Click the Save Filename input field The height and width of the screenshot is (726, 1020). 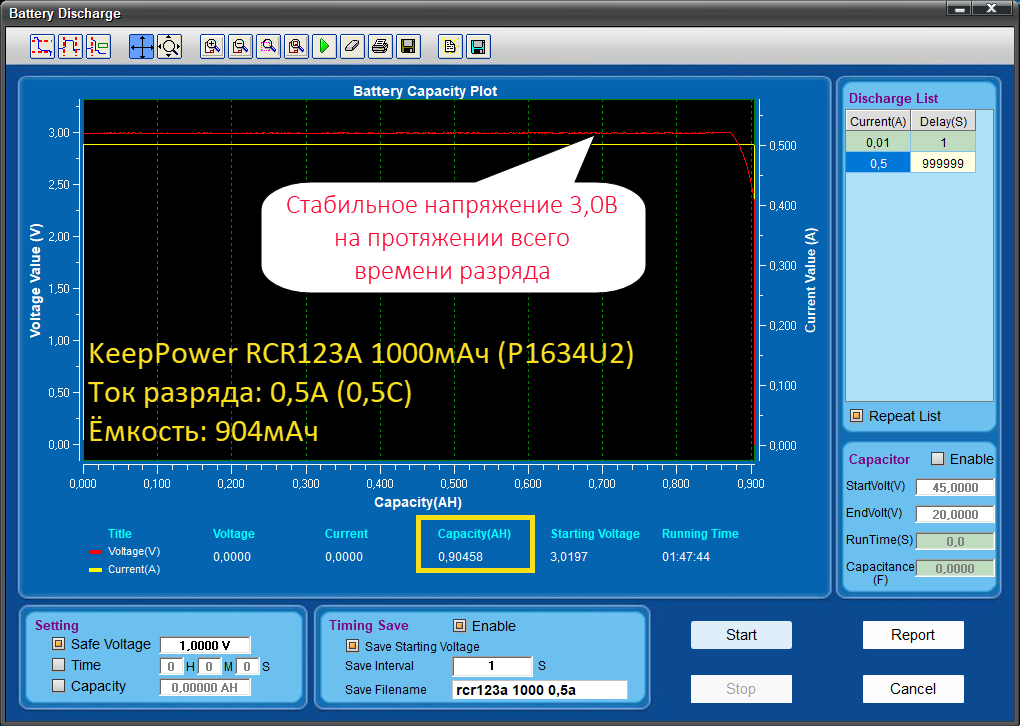click(x=539, y=689)
